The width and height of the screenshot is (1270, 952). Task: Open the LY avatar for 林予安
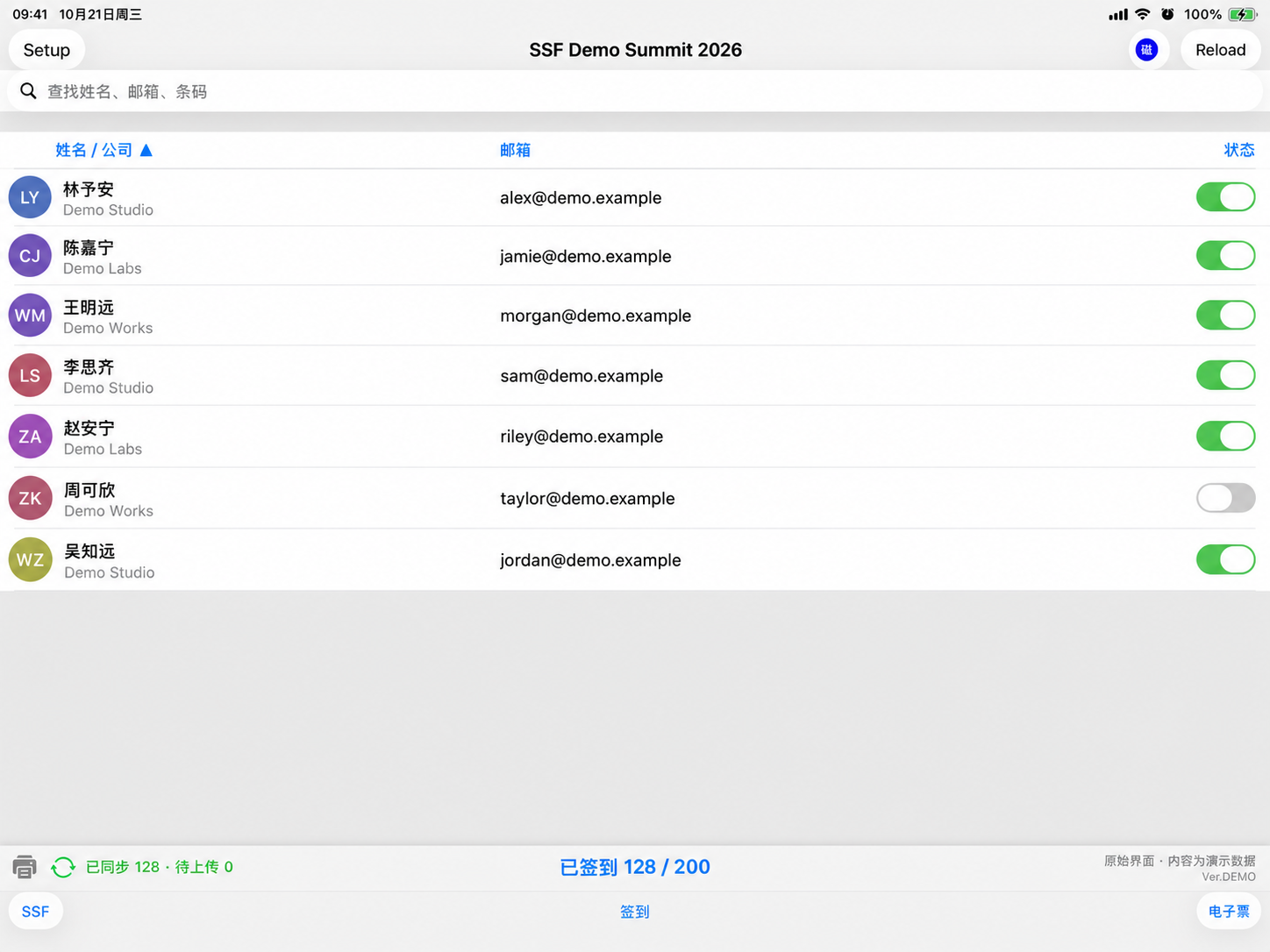(30, 197)
